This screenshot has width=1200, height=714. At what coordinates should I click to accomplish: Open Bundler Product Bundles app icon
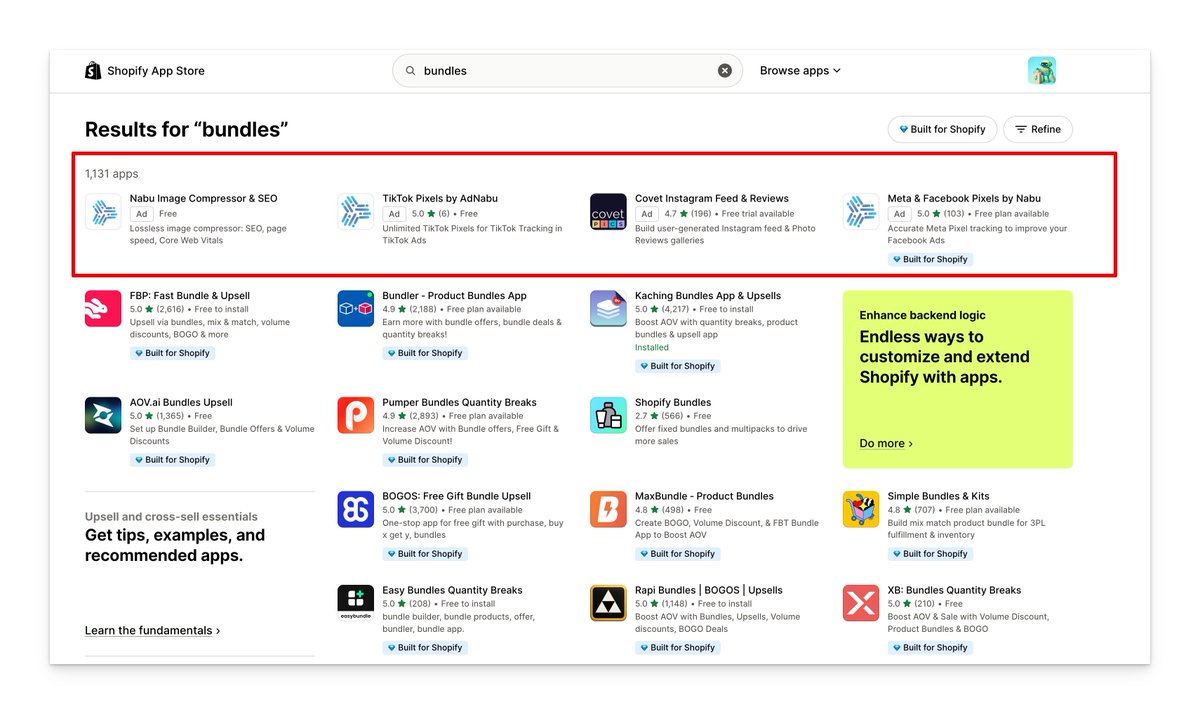point(356,309)
